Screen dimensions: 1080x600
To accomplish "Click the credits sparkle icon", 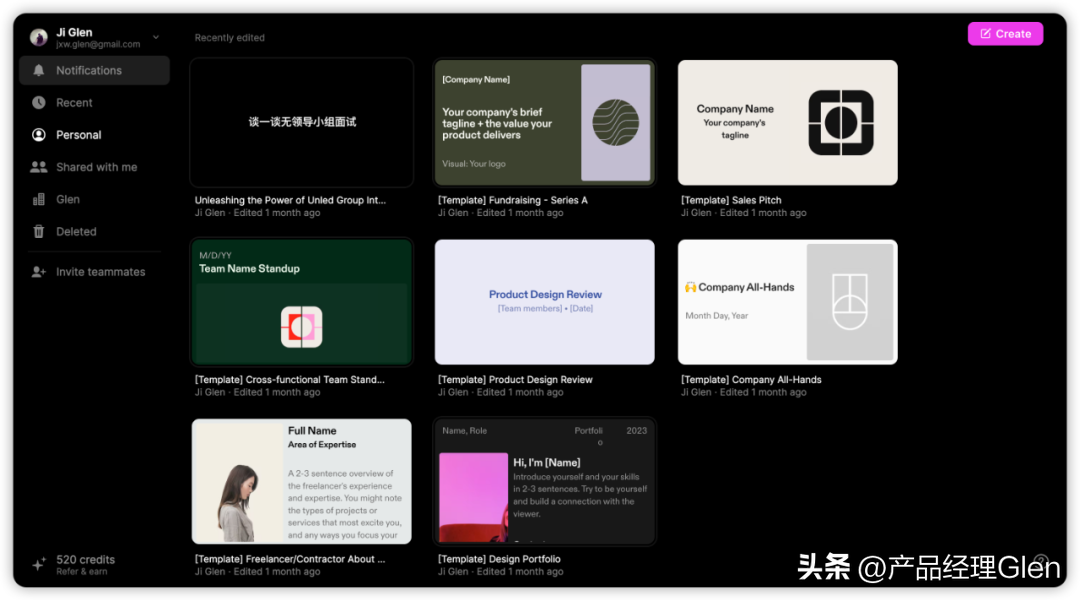I will (x=39, y=565).
